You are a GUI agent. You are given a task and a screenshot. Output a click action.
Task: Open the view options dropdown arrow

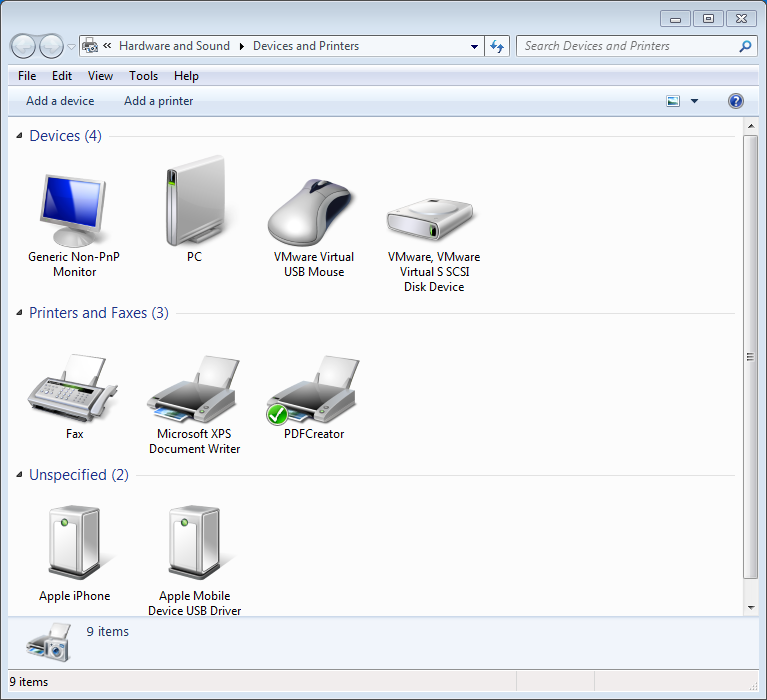[x=695, y=101]
